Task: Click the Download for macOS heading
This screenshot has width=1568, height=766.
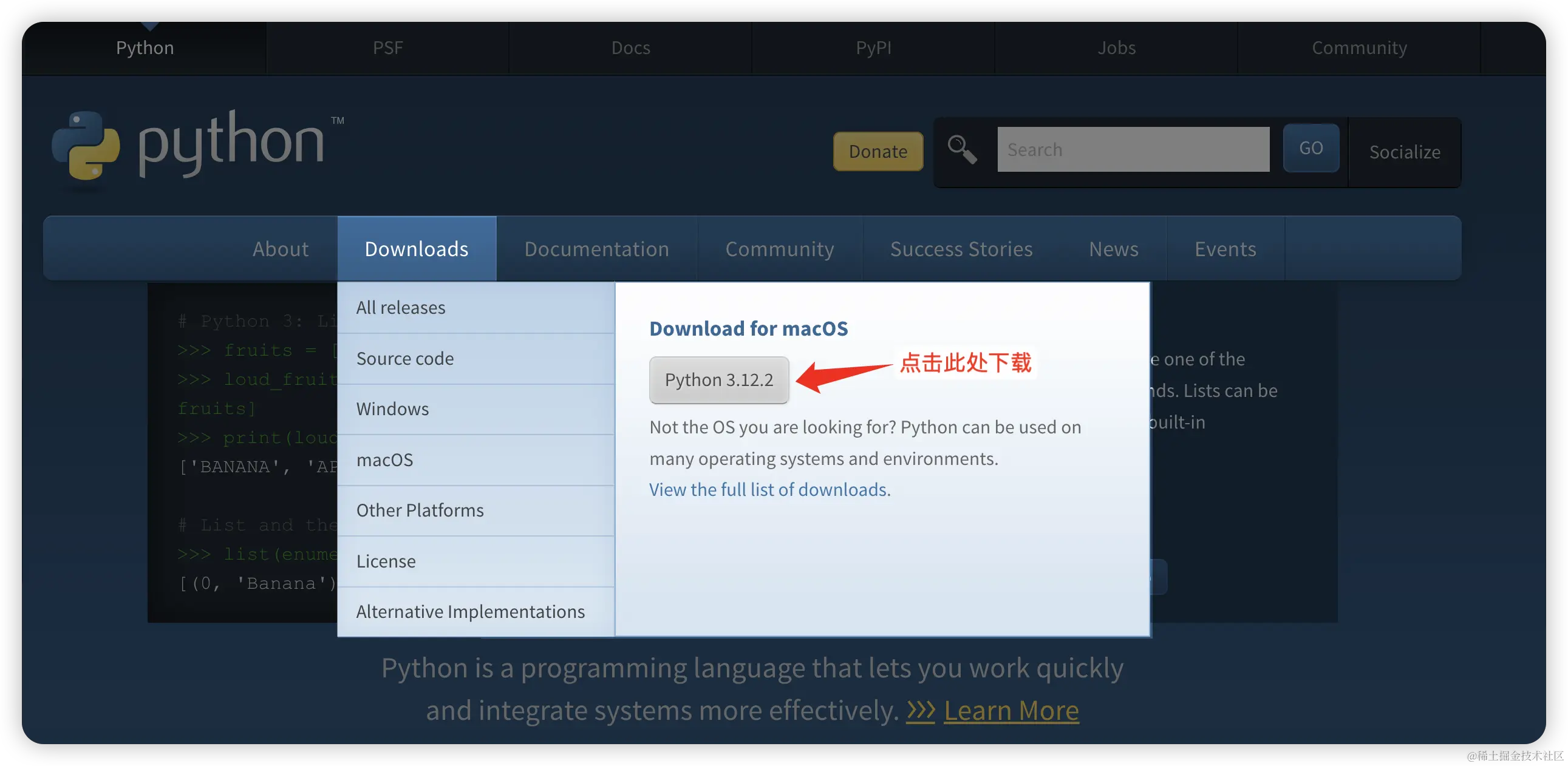Action: coord(748,328)
